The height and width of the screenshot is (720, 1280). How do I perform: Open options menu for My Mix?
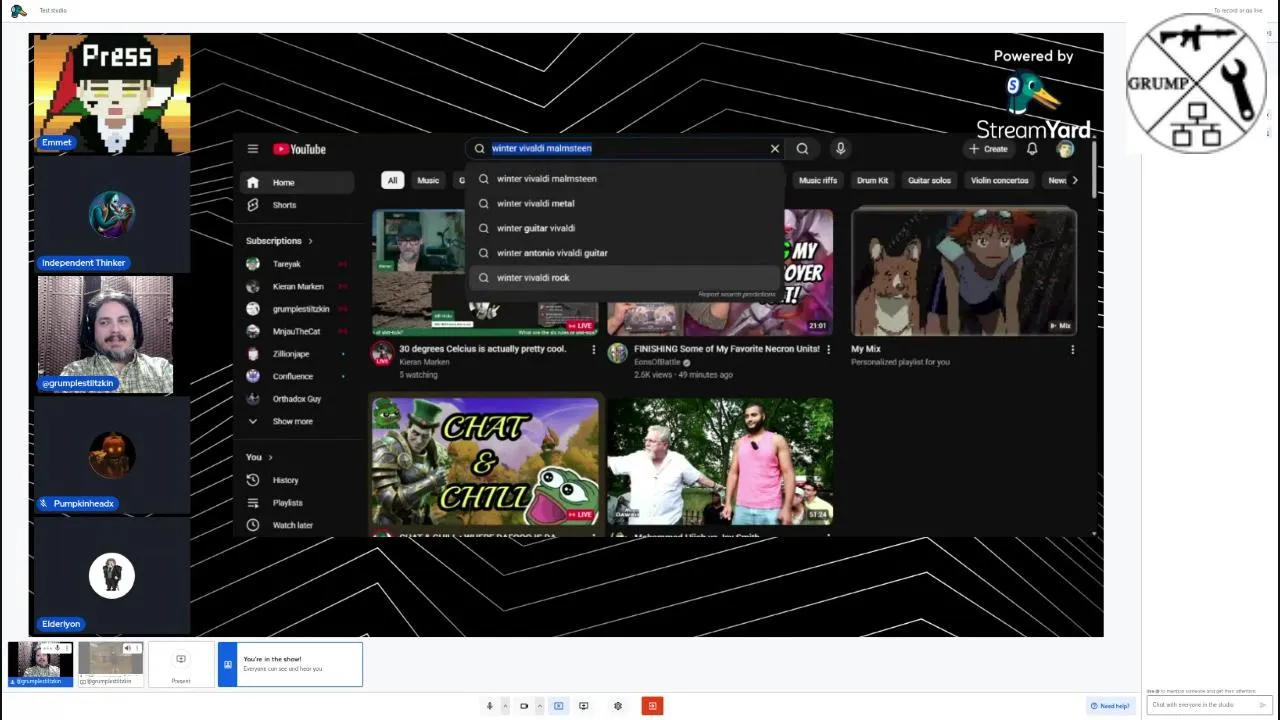coord(1072,349)
